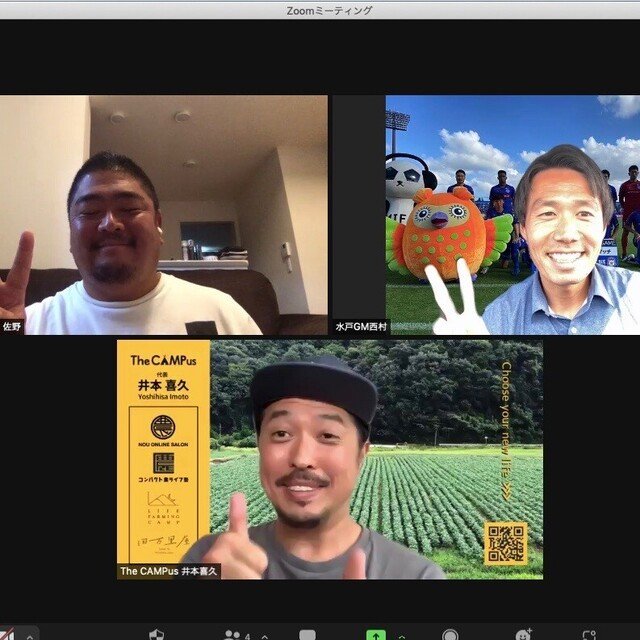The width and height of the screenshot is (640, 640).
Task: Click the Choose your new life text
Action: (506, 431)
